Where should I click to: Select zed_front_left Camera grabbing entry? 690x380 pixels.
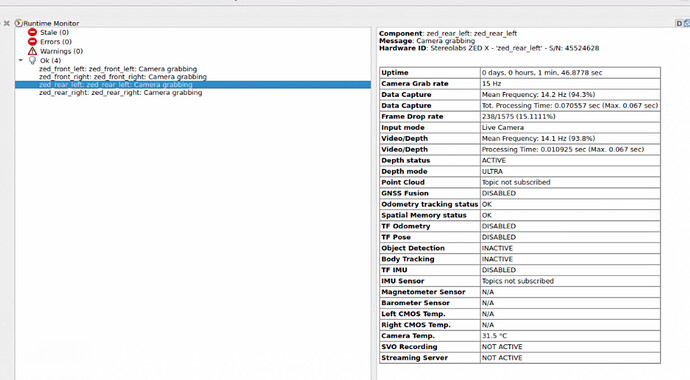pyautogui.click(x=118, y=69)
